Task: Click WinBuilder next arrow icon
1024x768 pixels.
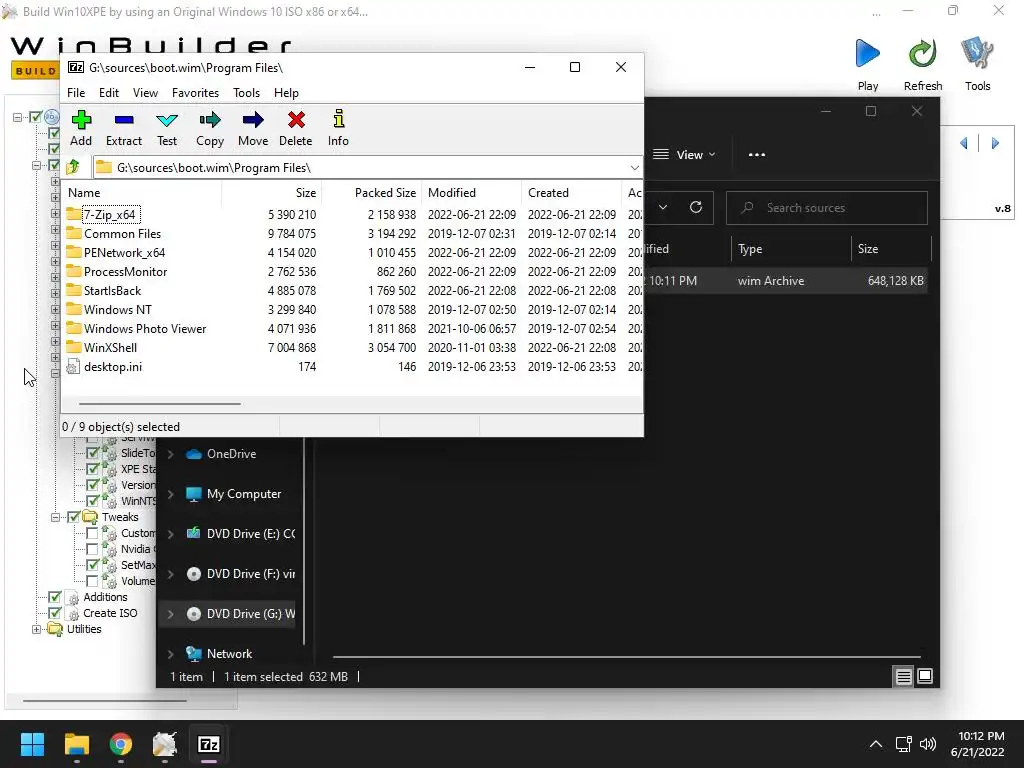Action: 995,143
